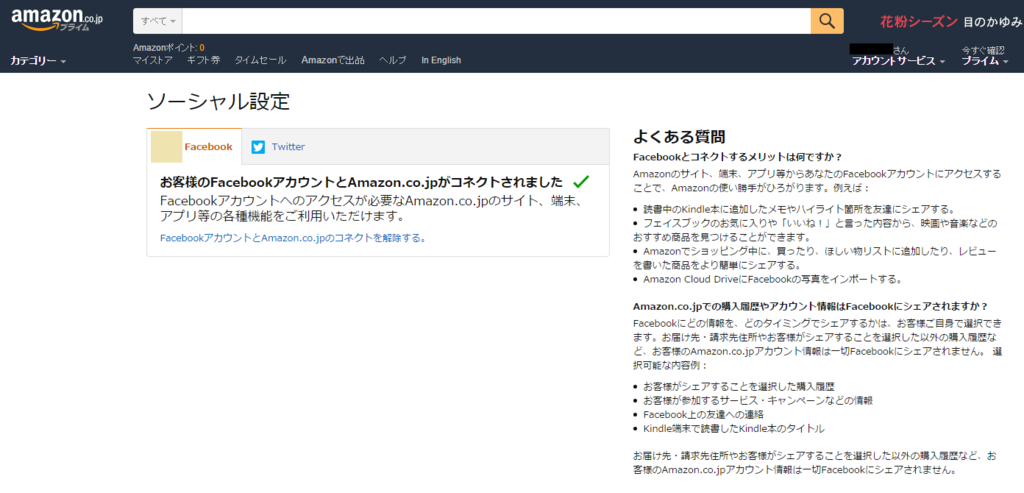Viewport: 1024px width, 493px height.
Task: Open the Amazonで出品 link
Action: 333,60
